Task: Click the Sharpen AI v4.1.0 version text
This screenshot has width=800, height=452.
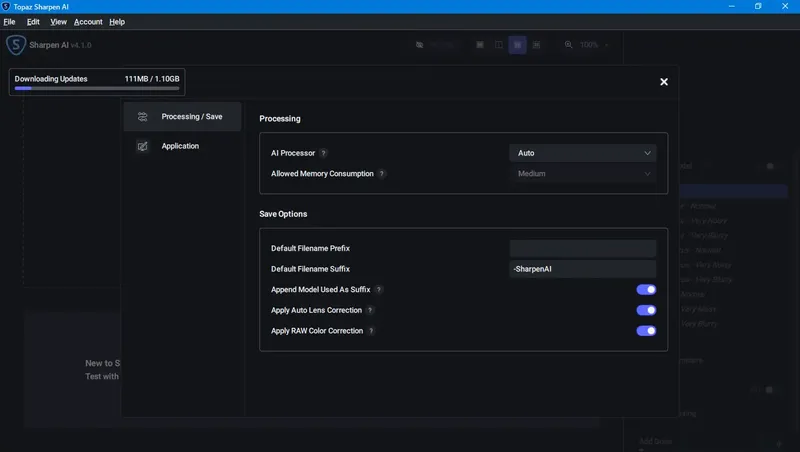Action: coord(60,45)
